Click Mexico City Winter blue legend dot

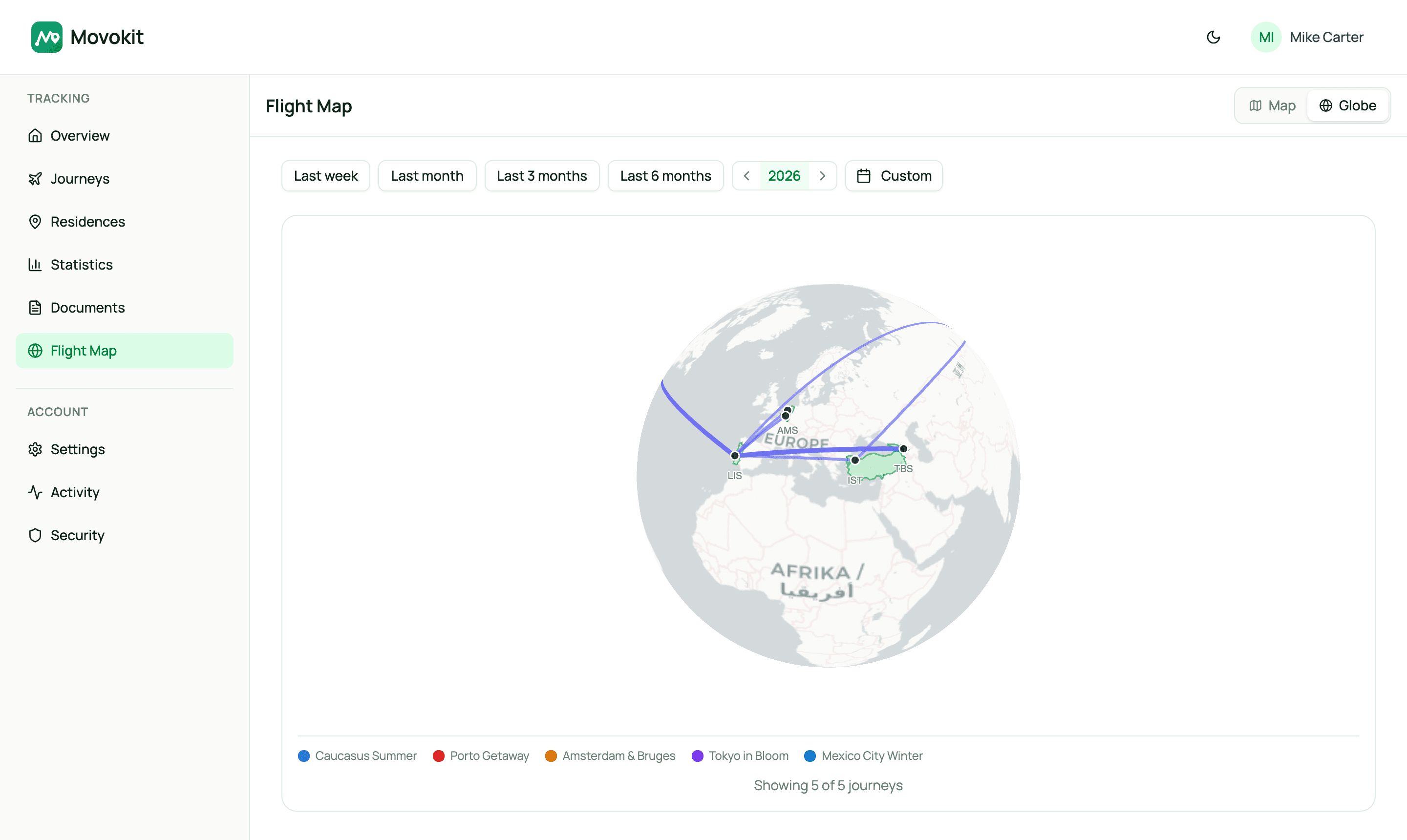point(810,756)
